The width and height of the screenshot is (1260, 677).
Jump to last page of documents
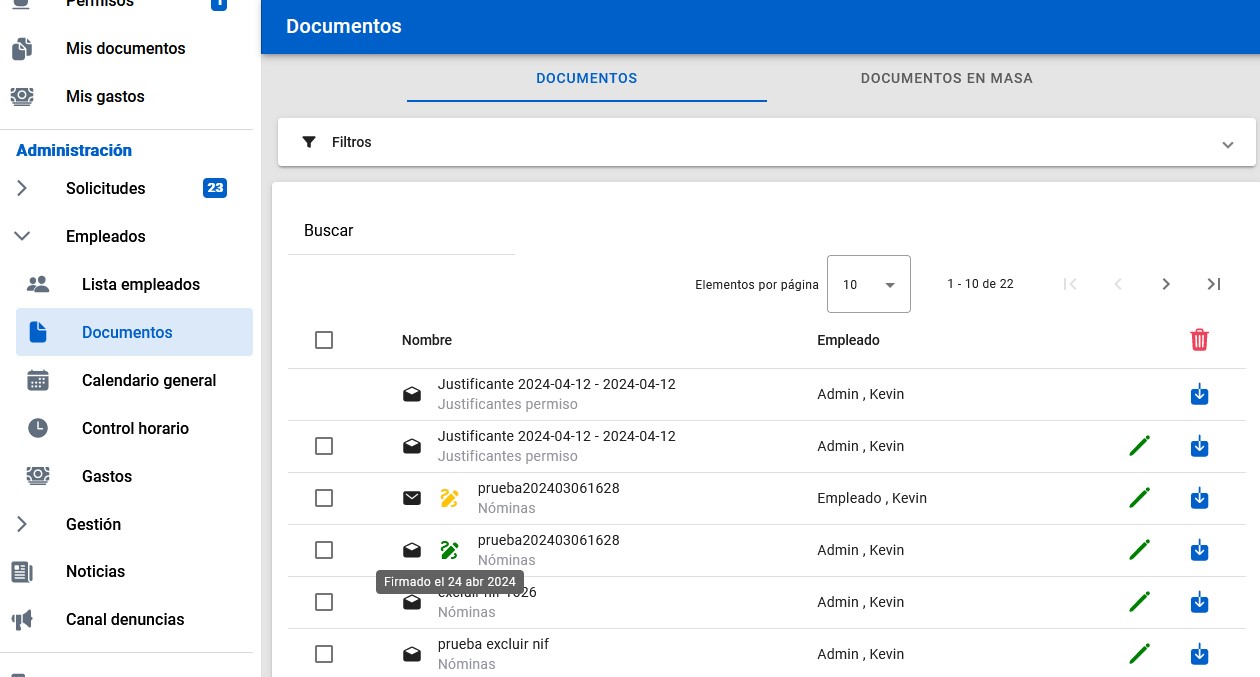pos(1213,284)
